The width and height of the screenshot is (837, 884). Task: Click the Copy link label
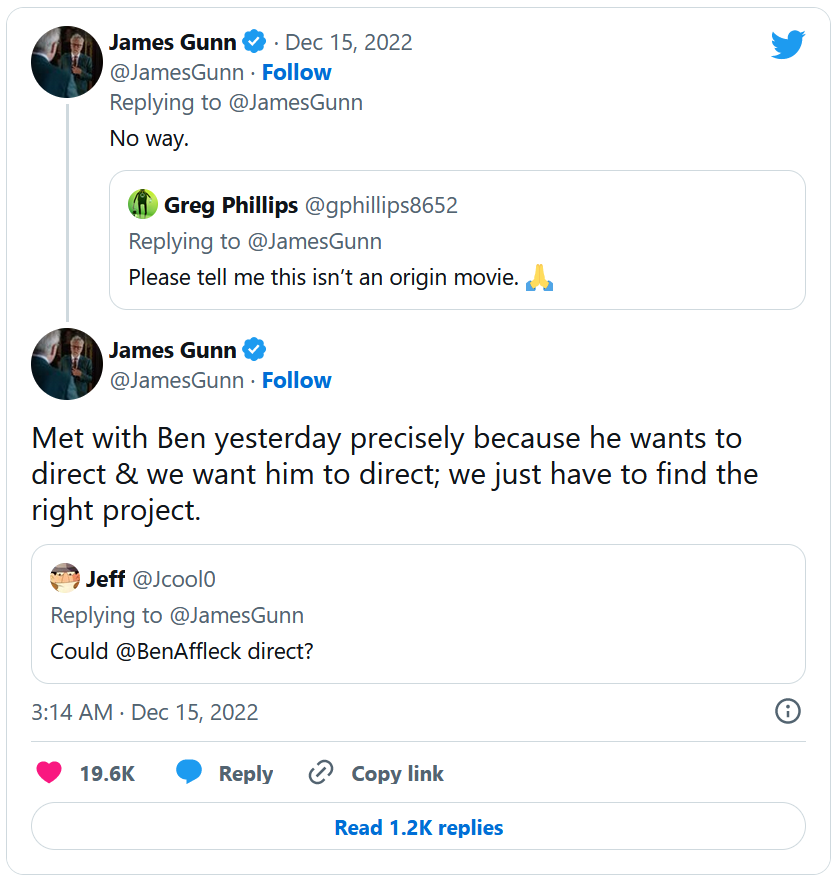(397, 773)
